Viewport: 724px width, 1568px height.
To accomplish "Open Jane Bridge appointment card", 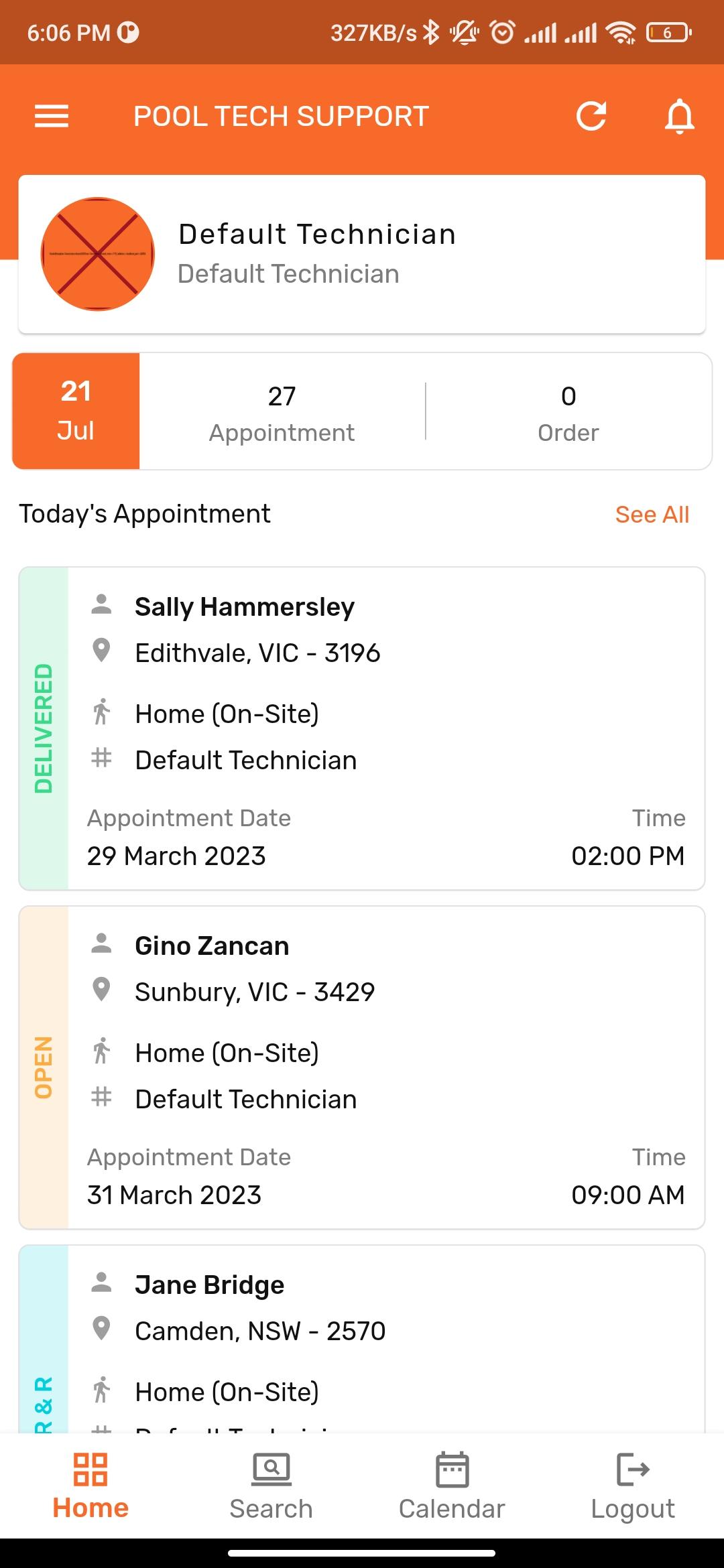I will (x=362, y=1339).
